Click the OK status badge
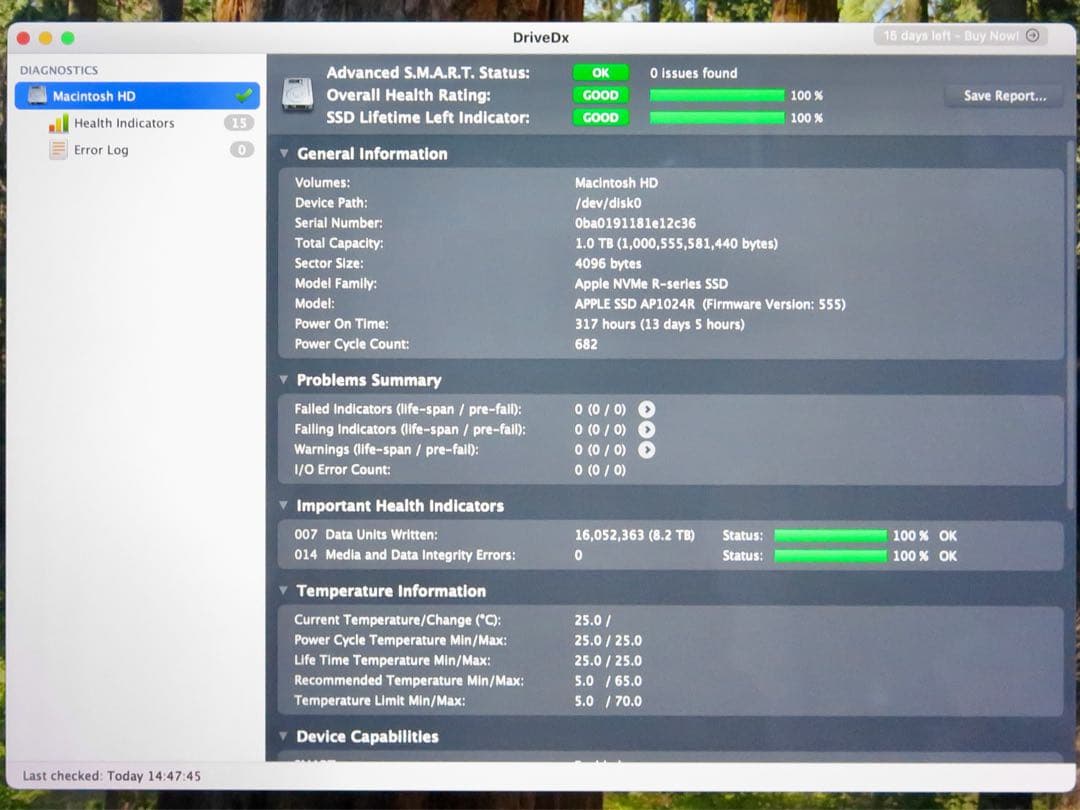Screen dimensions: 1080x810 click(x=600, y=72)
